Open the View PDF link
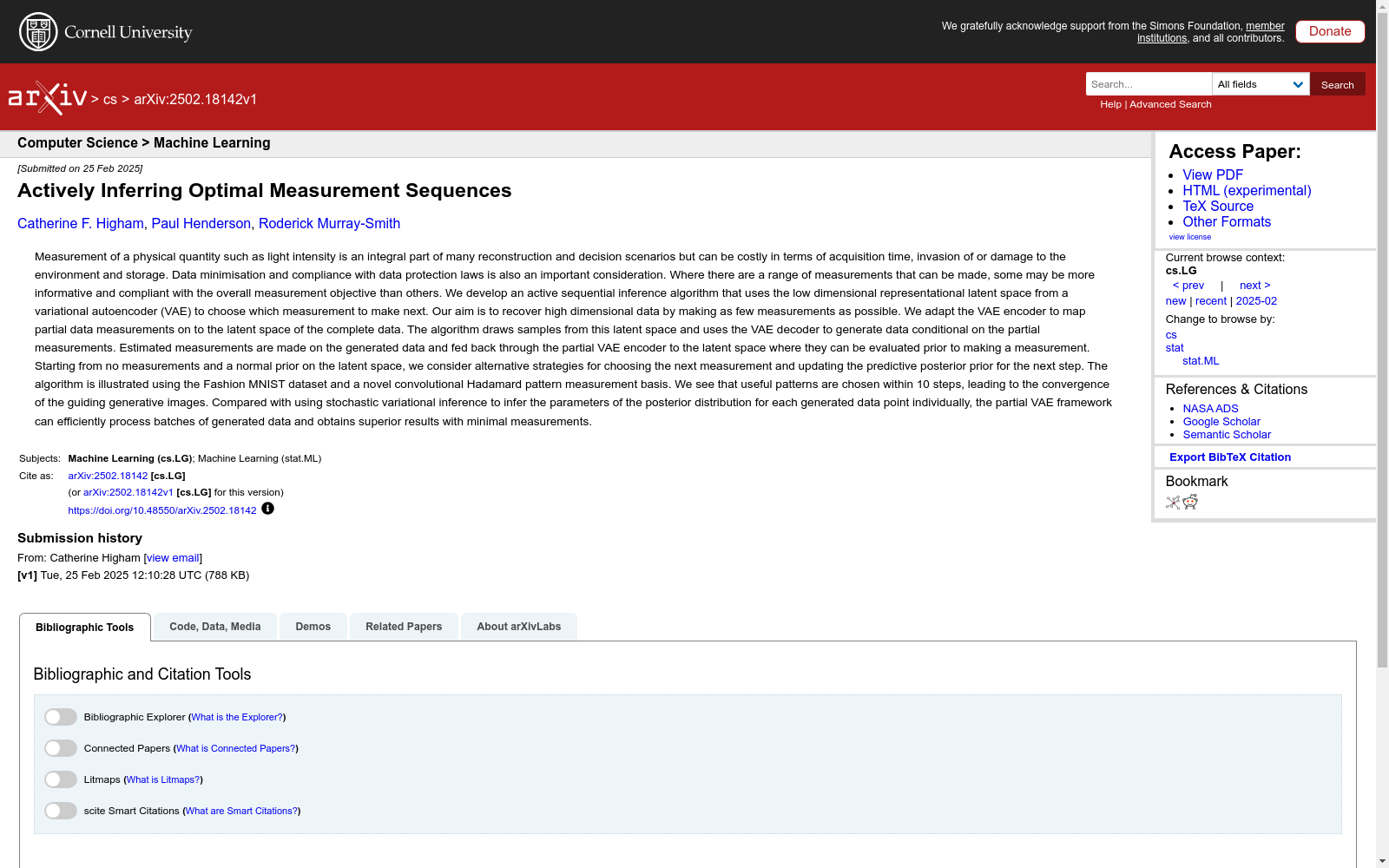This screenshot has height=868, width=1389. point(1213,174)
